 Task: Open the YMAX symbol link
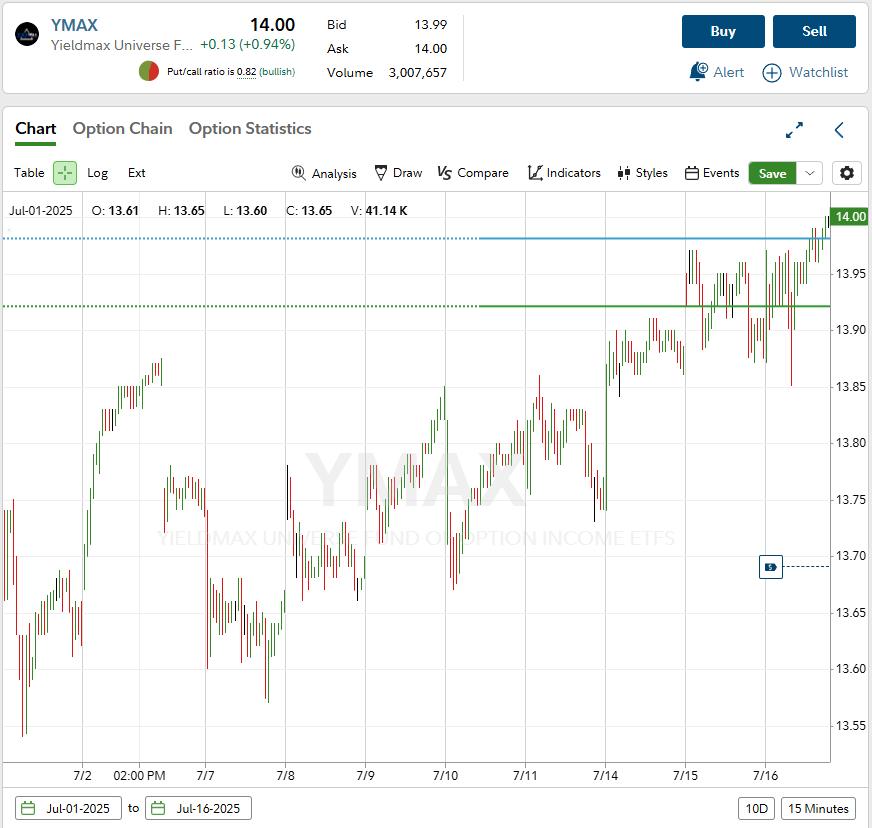pos(74,25)
